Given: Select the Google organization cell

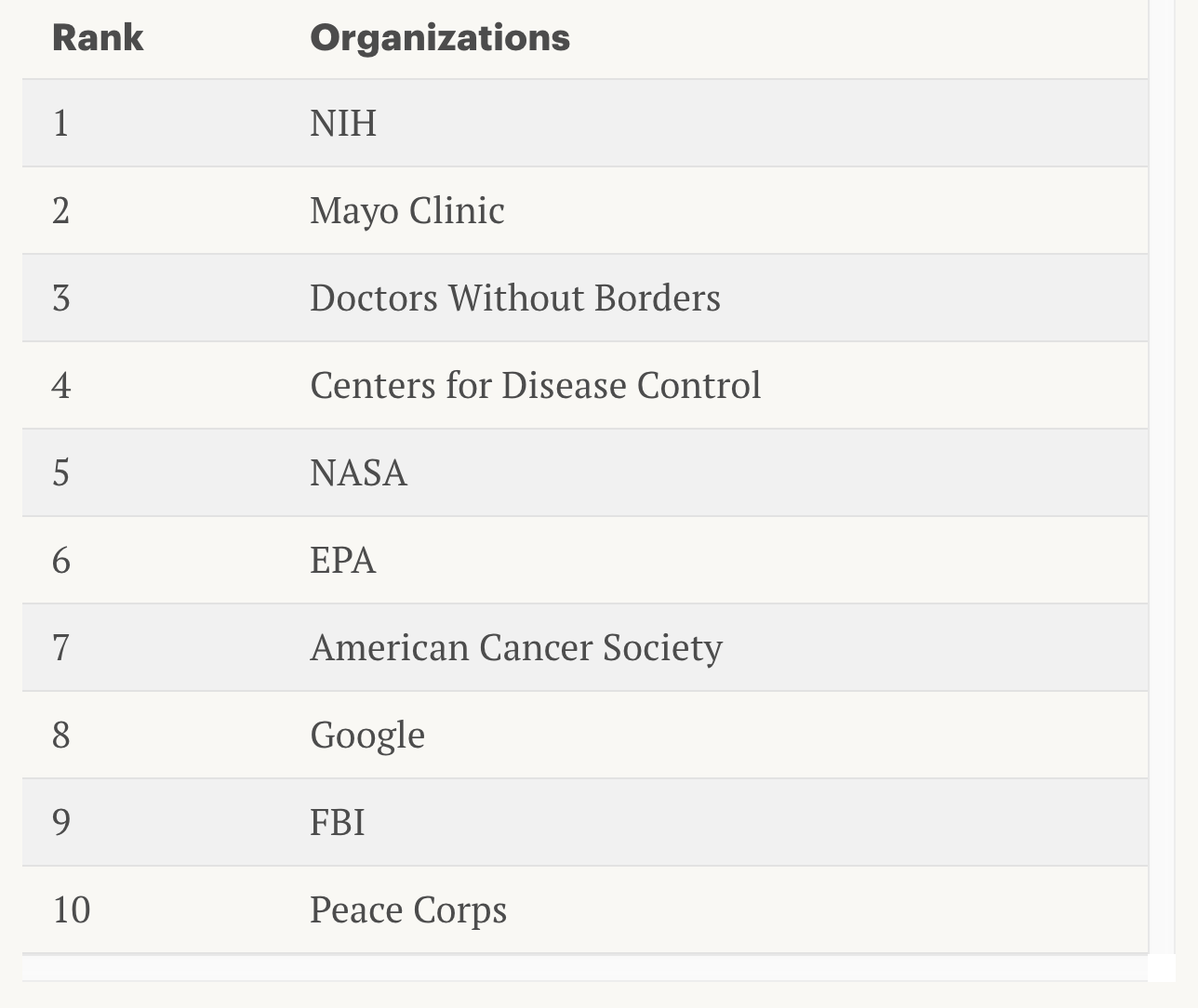Looking at the screenshot, I should pyautogui.click(x=367, y=736).
